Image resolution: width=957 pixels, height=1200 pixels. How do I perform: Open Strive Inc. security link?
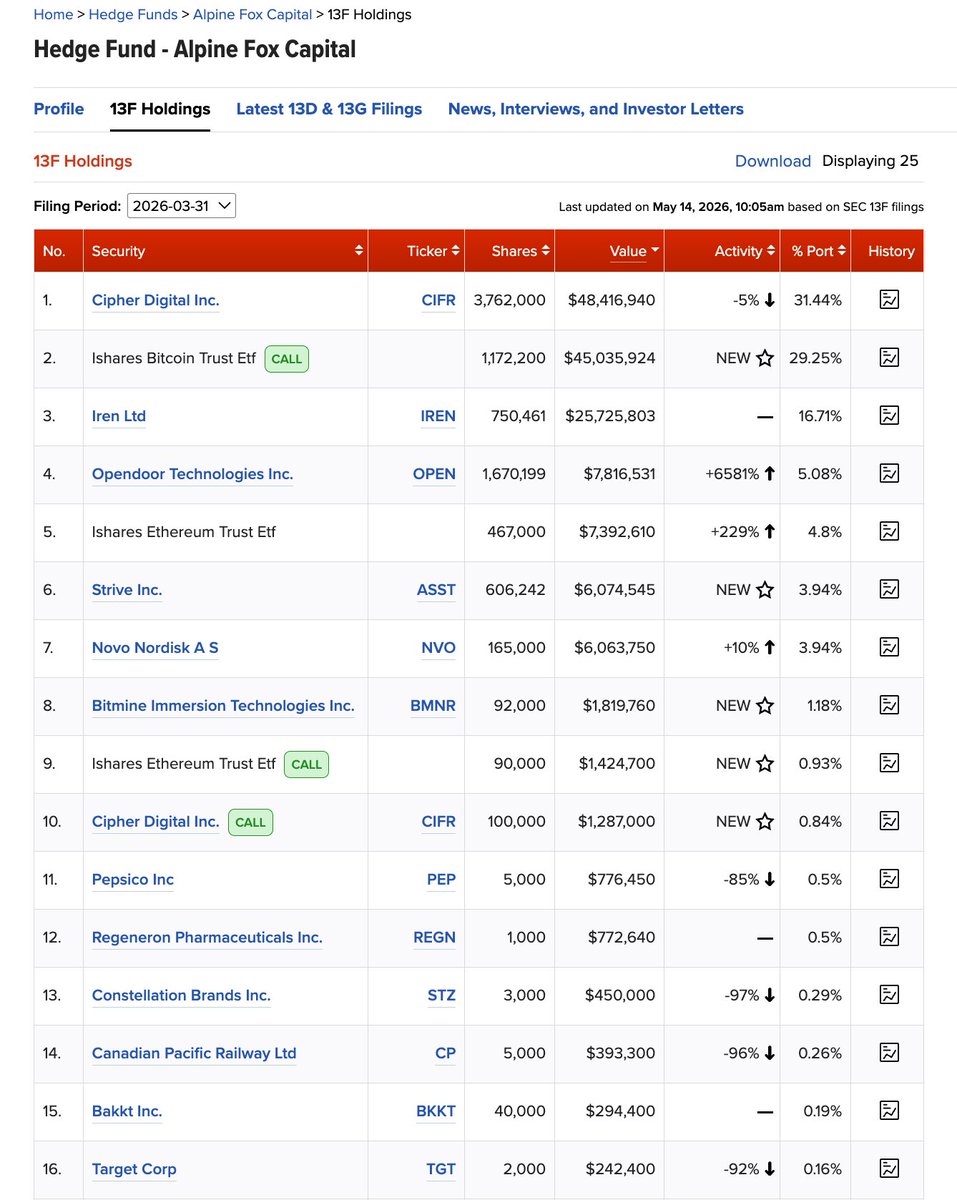[x=127, y=590]
